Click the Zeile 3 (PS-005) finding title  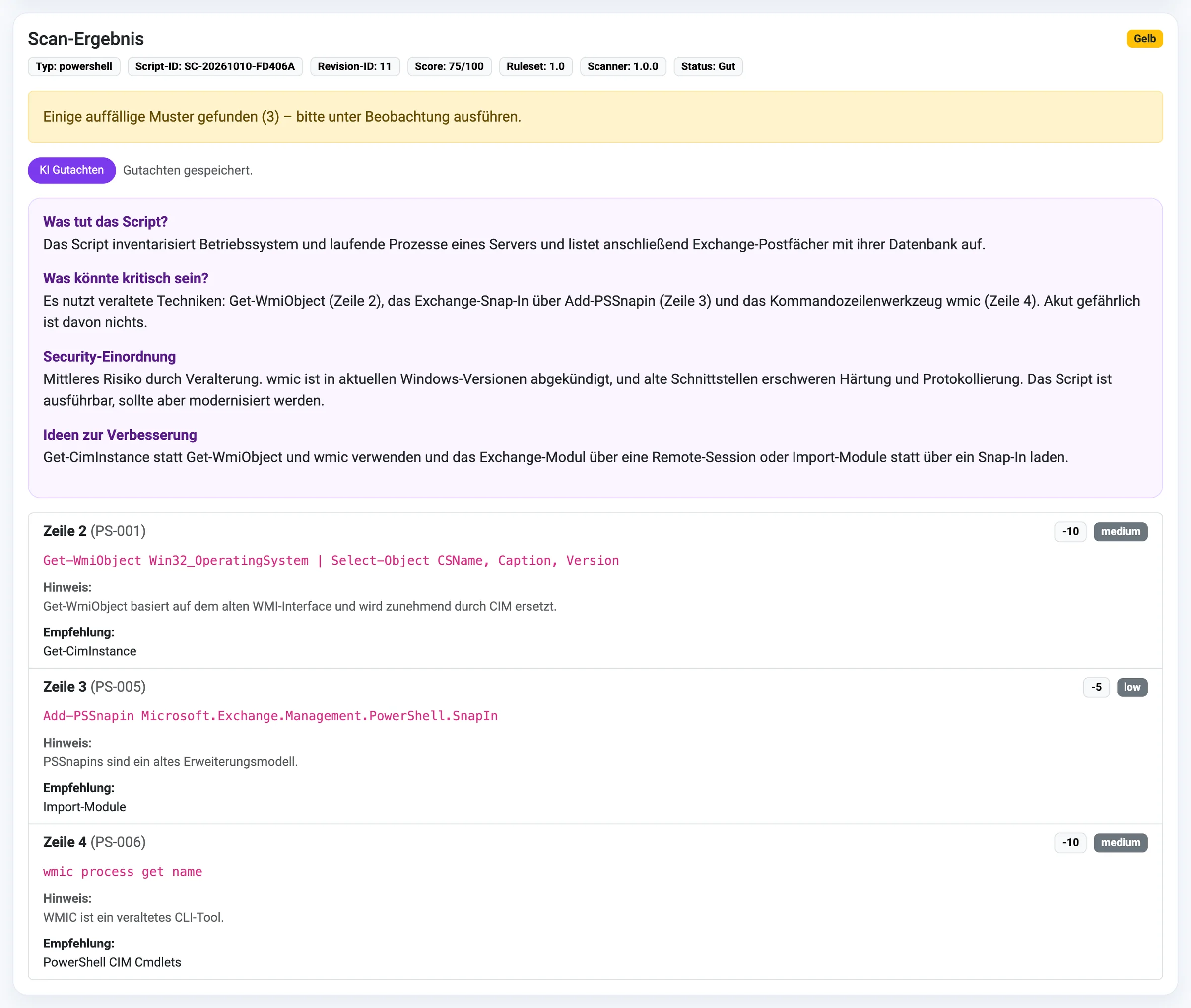click(94, 687)
